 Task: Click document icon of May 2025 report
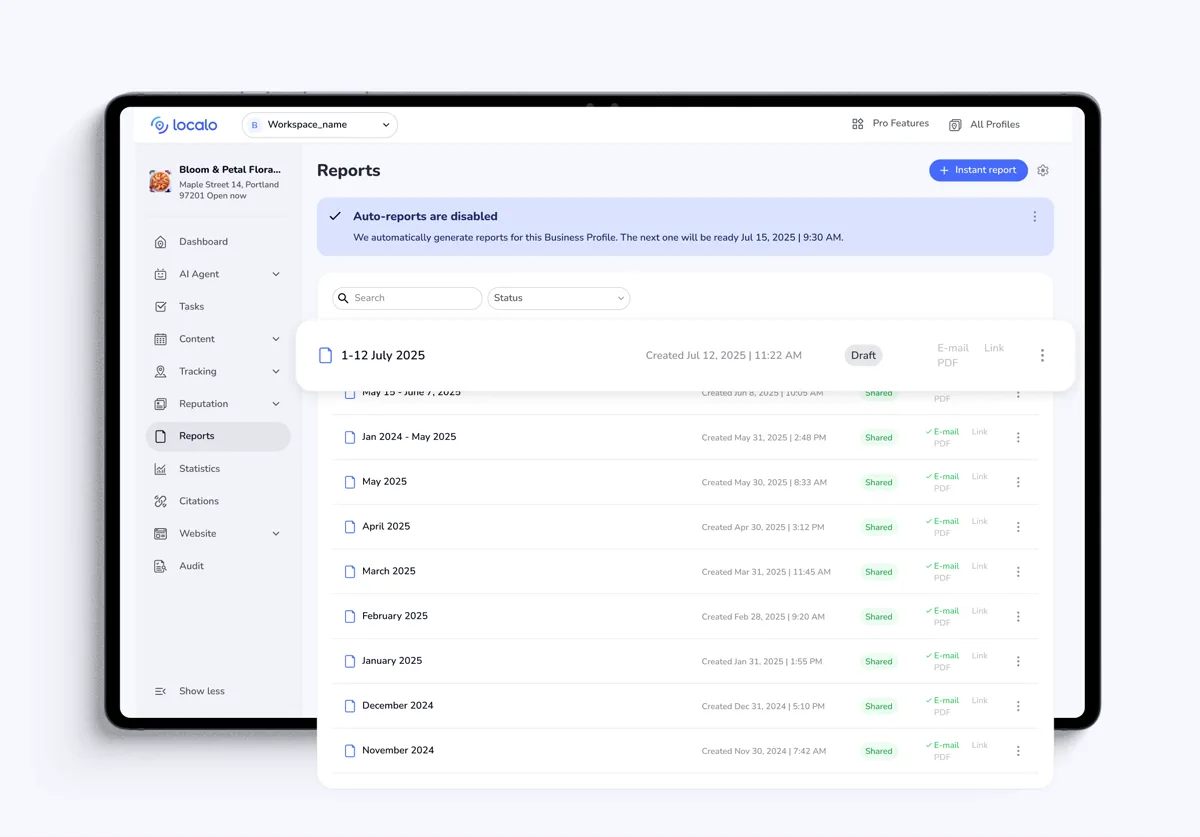tap(350, 482)
